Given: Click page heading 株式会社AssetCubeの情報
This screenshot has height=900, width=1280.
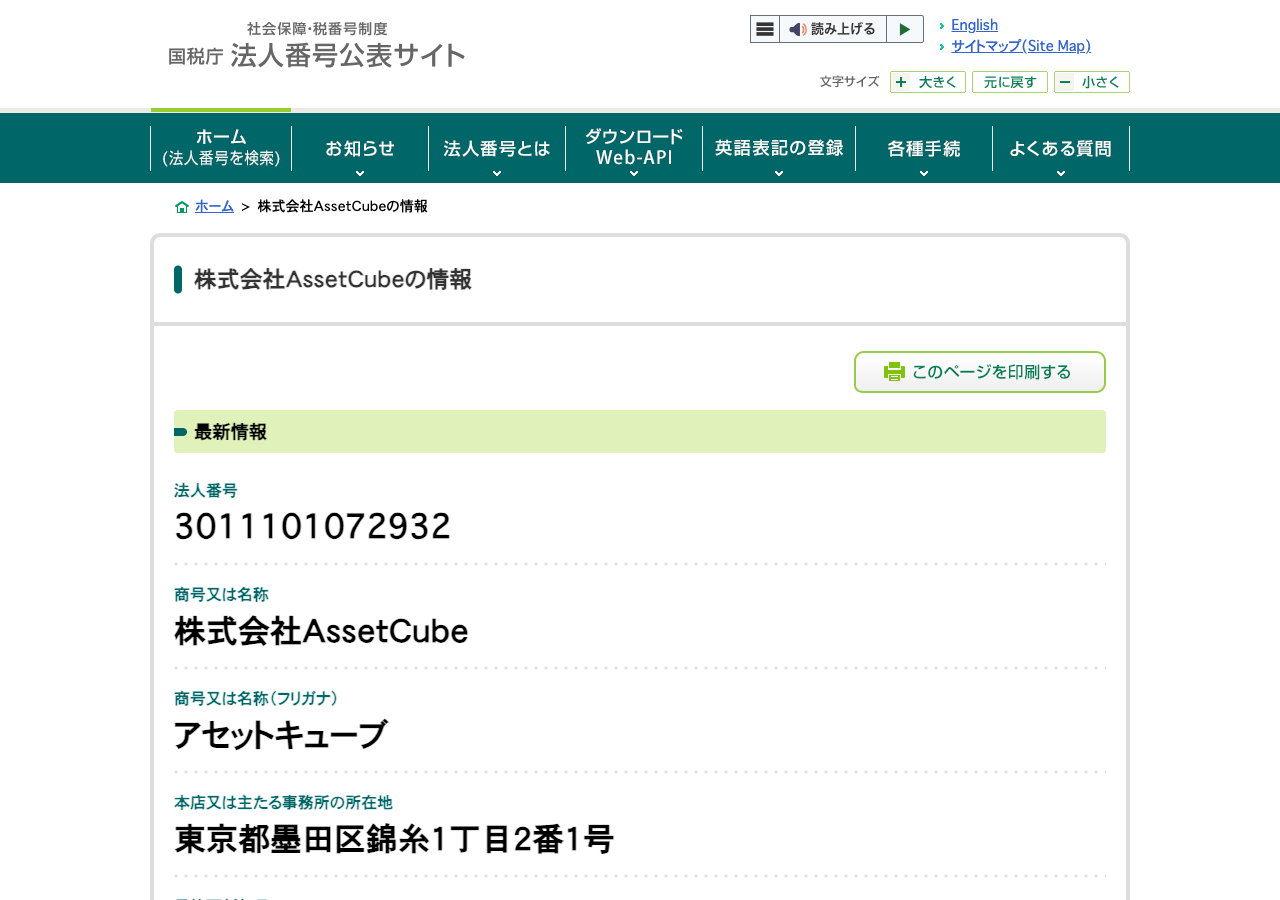Looking at the screenshot, I should 333,279.
